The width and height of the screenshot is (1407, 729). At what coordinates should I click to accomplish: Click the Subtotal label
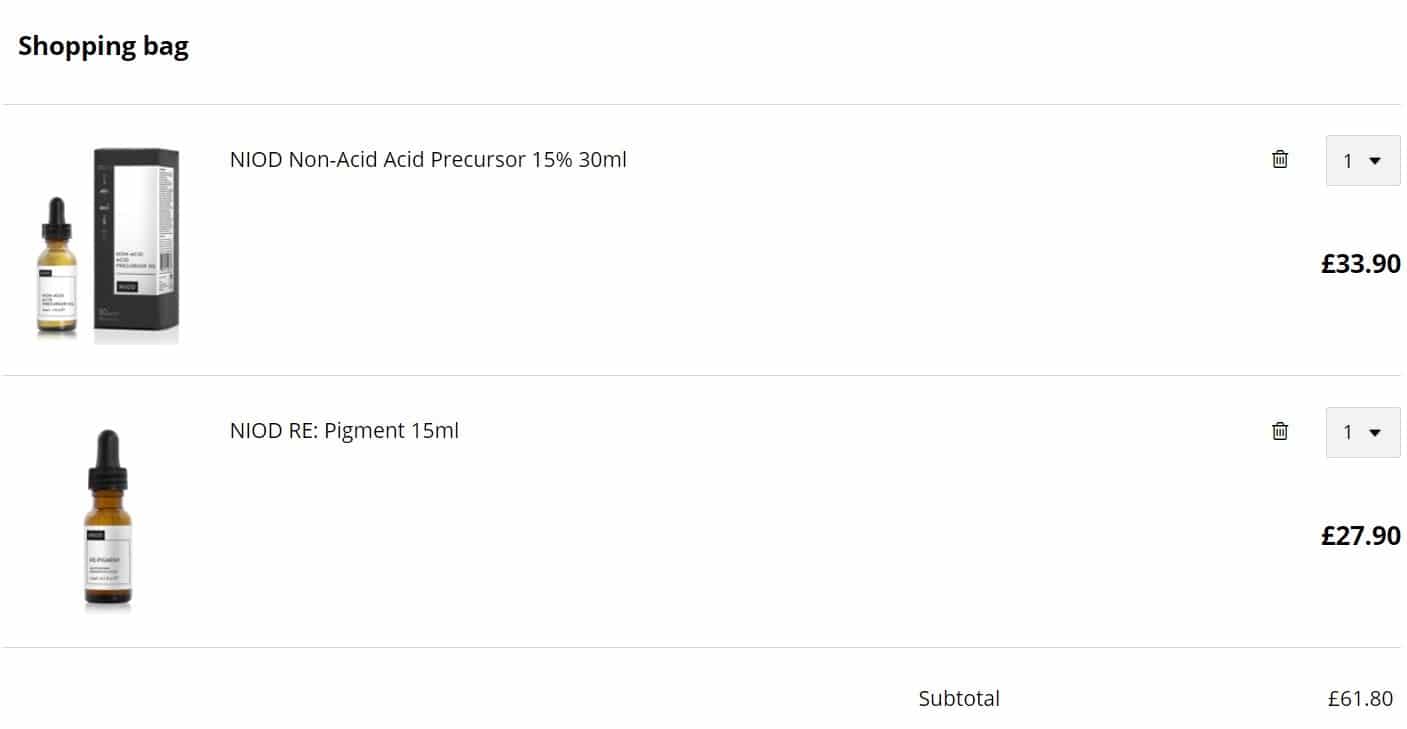959,698
